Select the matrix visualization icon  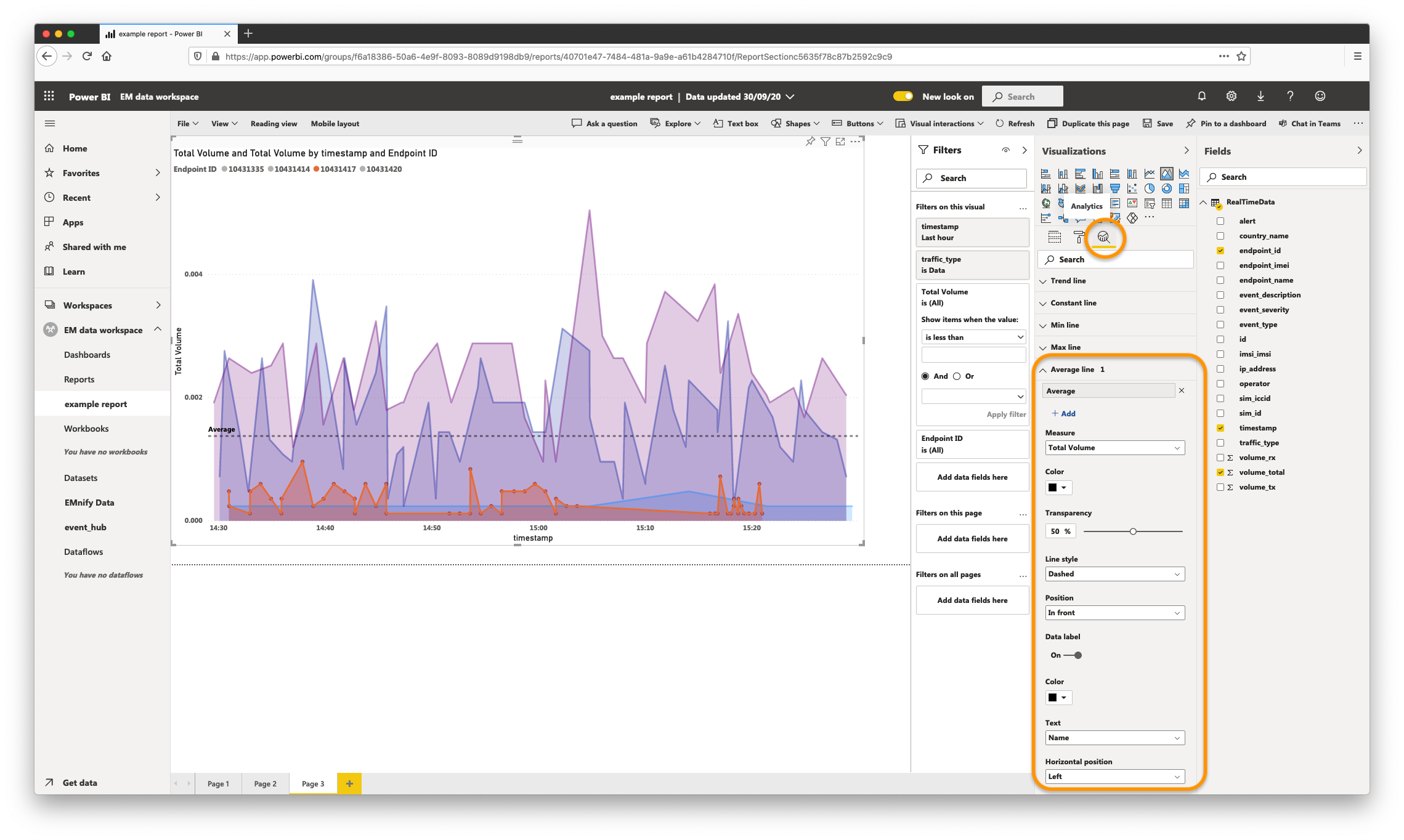tap(1184, 203)
